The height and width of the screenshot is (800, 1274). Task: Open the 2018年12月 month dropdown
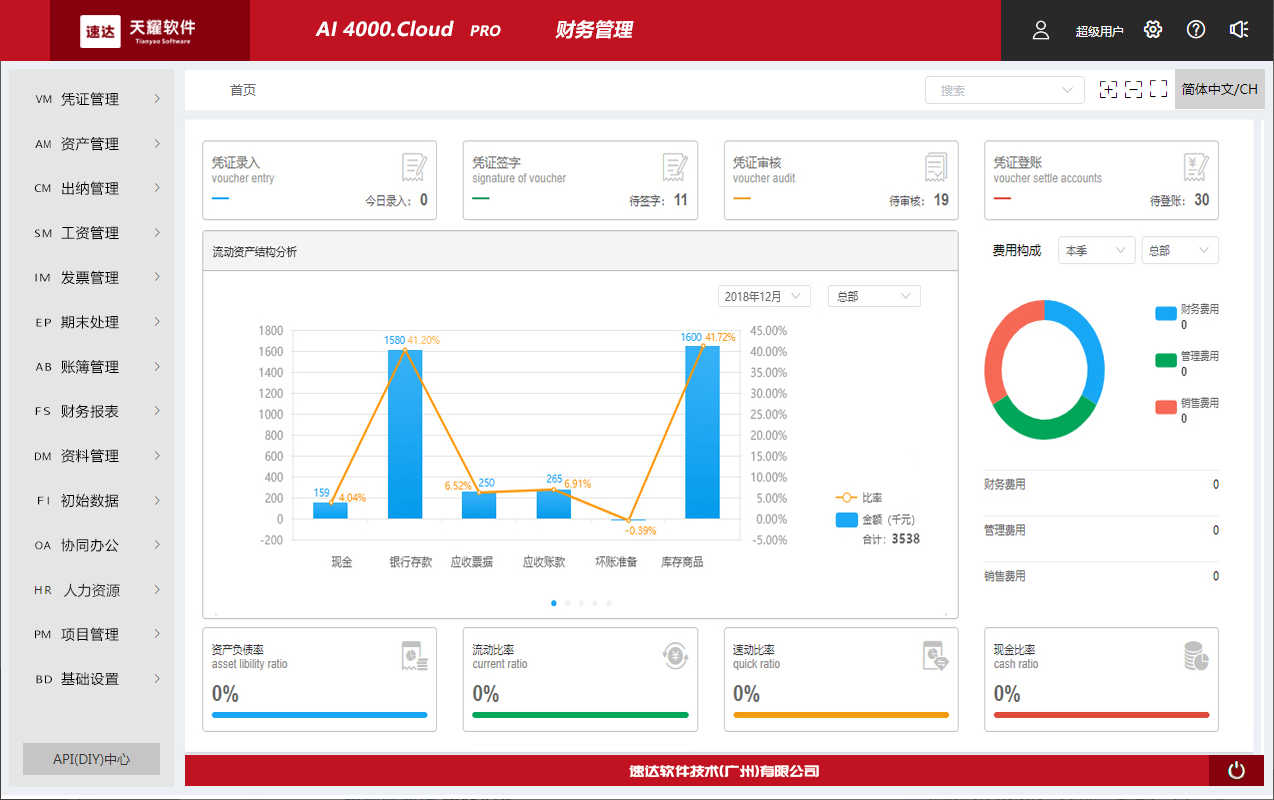pos(763,296)
